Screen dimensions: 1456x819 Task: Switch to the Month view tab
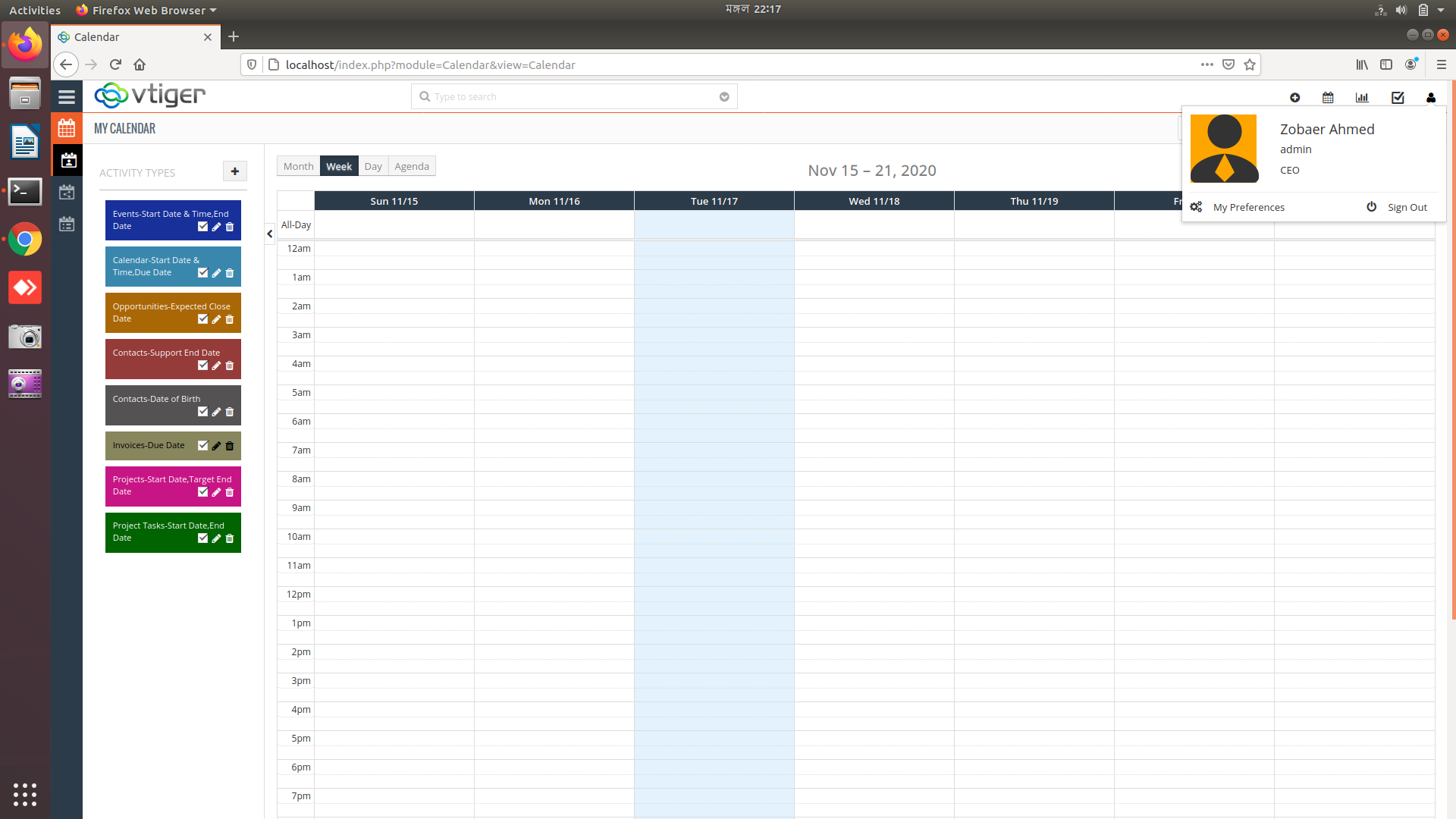298,167
